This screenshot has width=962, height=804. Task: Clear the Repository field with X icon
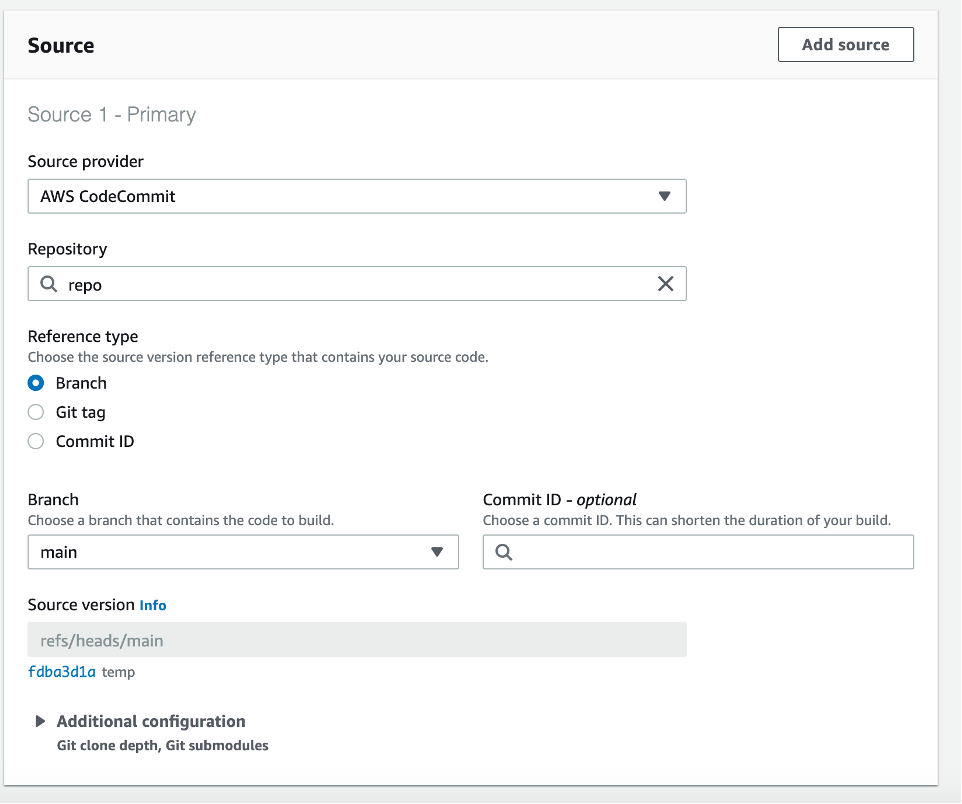pyautogui.click(x=665, y=284)
